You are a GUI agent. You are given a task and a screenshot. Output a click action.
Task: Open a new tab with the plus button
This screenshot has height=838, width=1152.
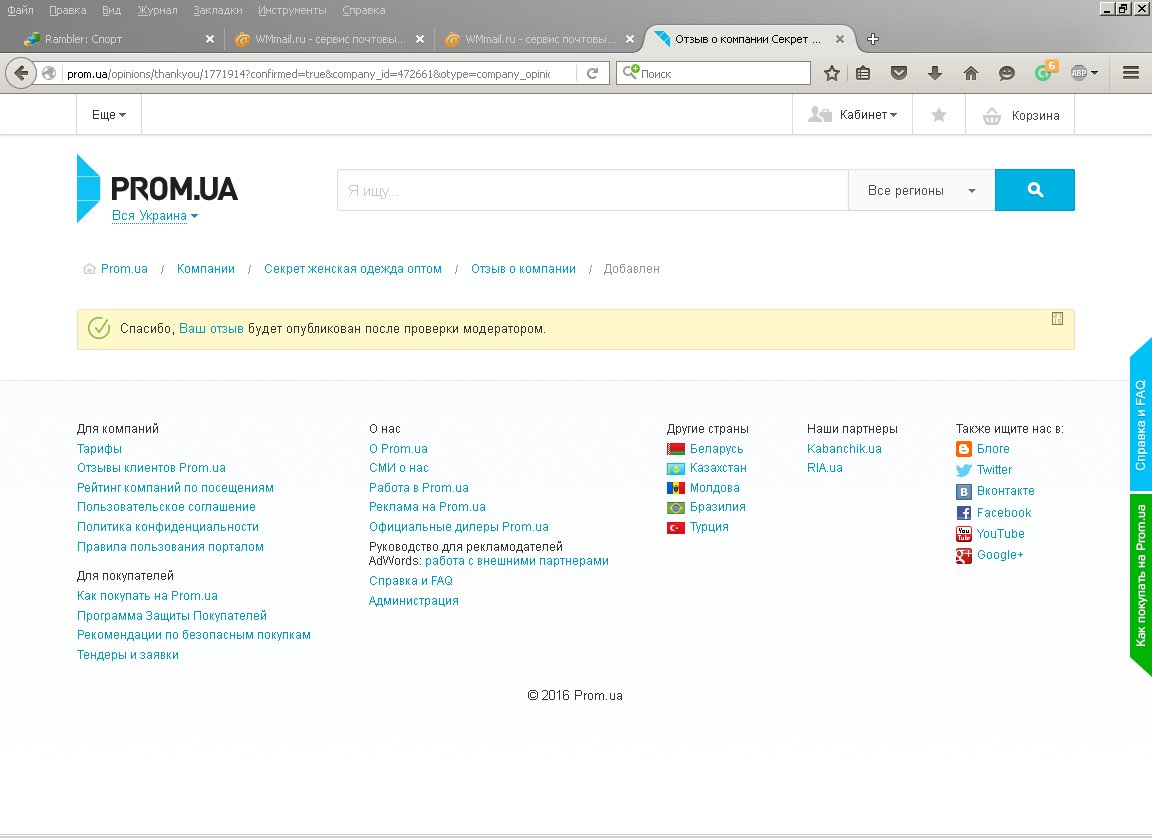(x=873, y=39)
